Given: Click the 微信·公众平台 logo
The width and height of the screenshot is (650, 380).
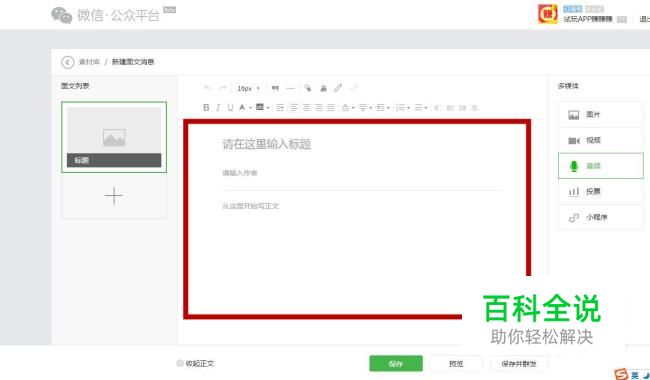Looking at the screenshot, I should [106, 15].
